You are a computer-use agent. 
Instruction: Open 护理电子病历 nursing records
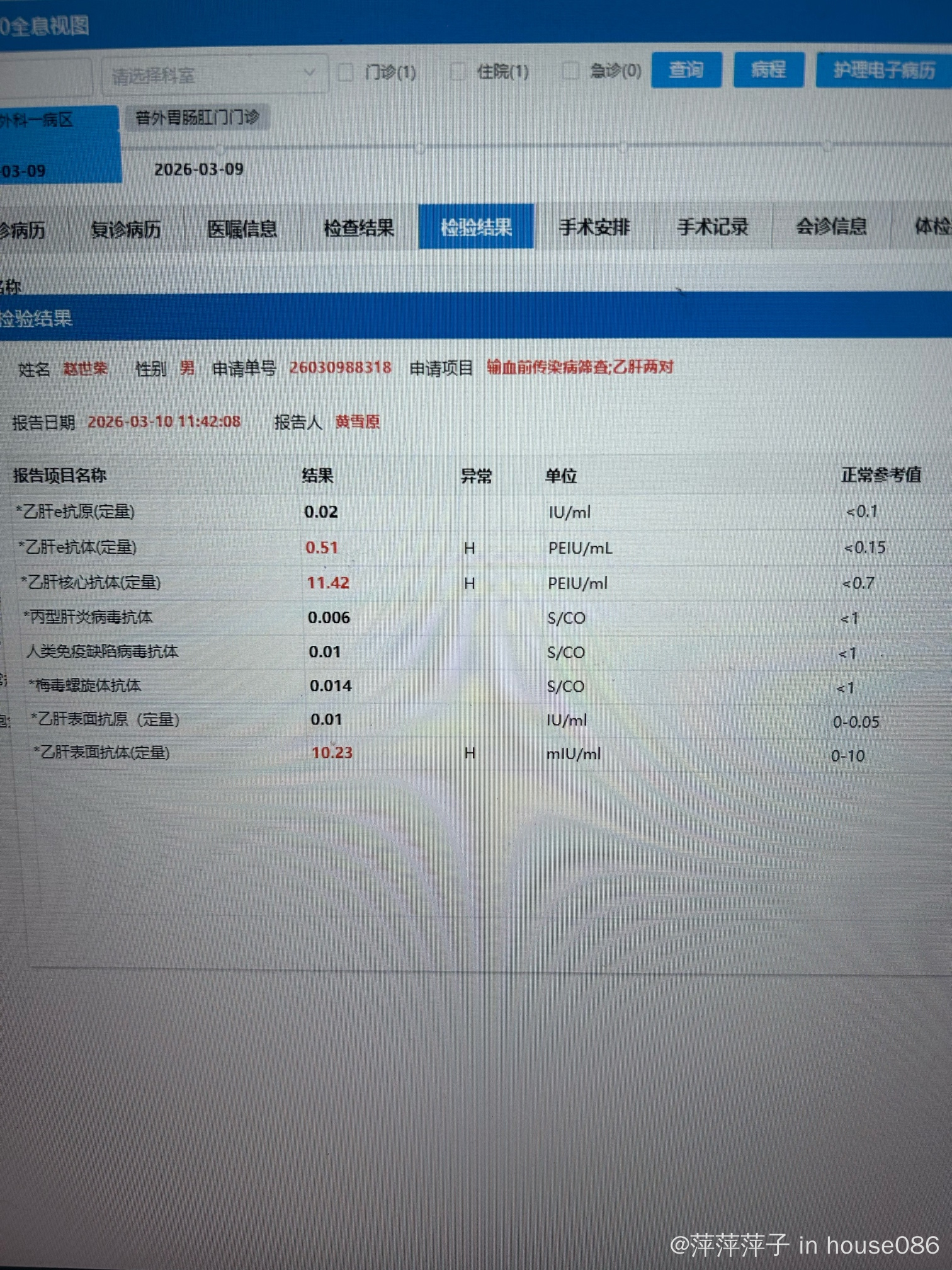(884, 70)
